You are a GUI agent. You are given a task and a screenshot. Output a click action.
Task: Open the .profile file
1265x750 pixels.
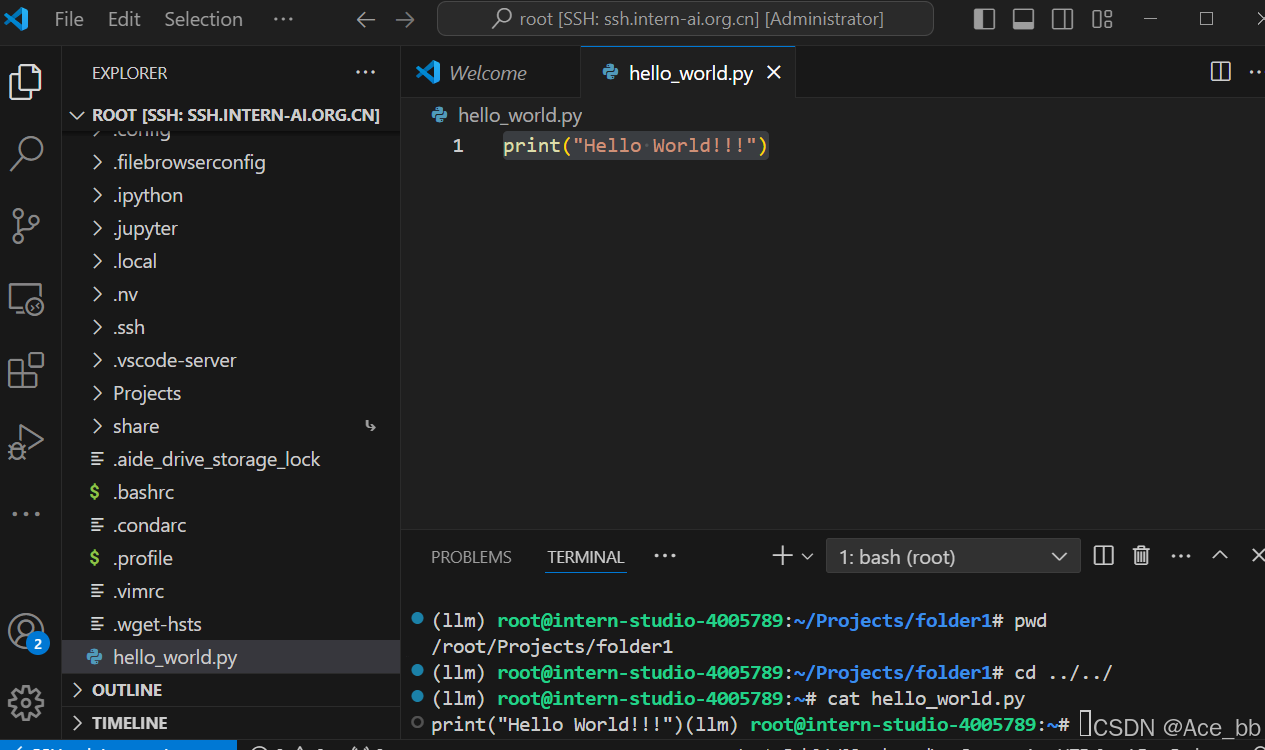tap(231, 558)
